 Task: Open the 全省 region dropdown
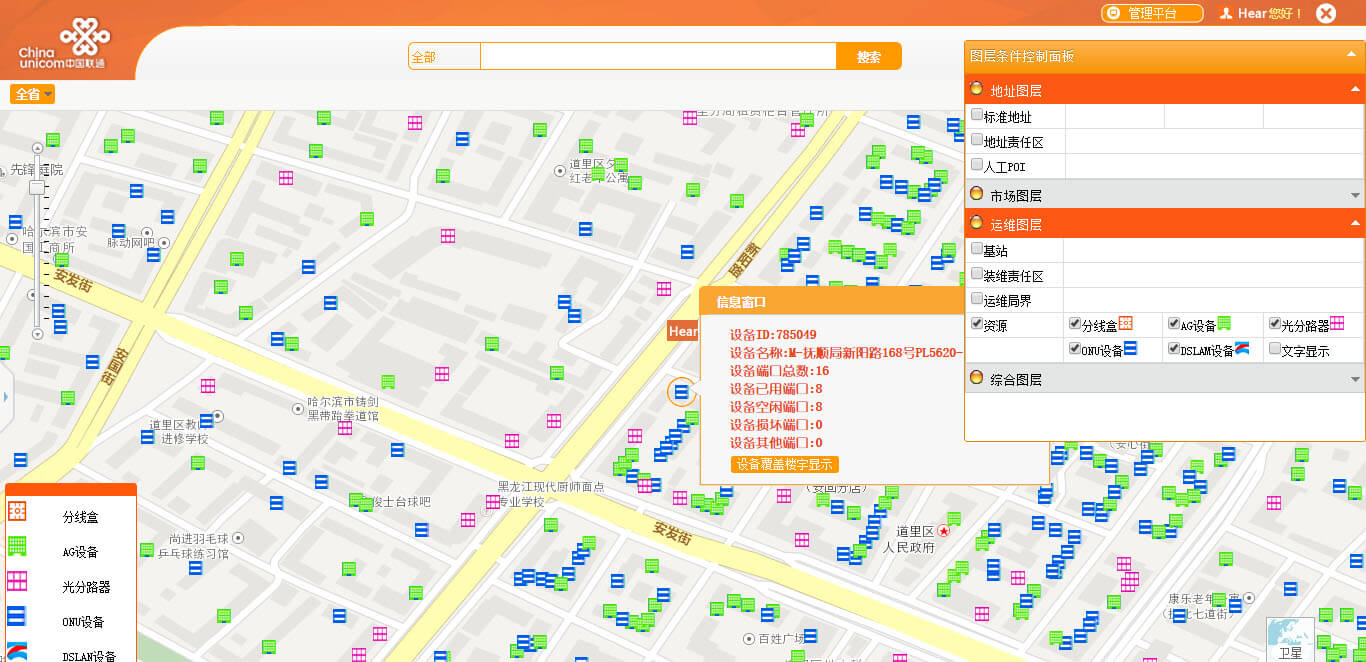[32, 94]
